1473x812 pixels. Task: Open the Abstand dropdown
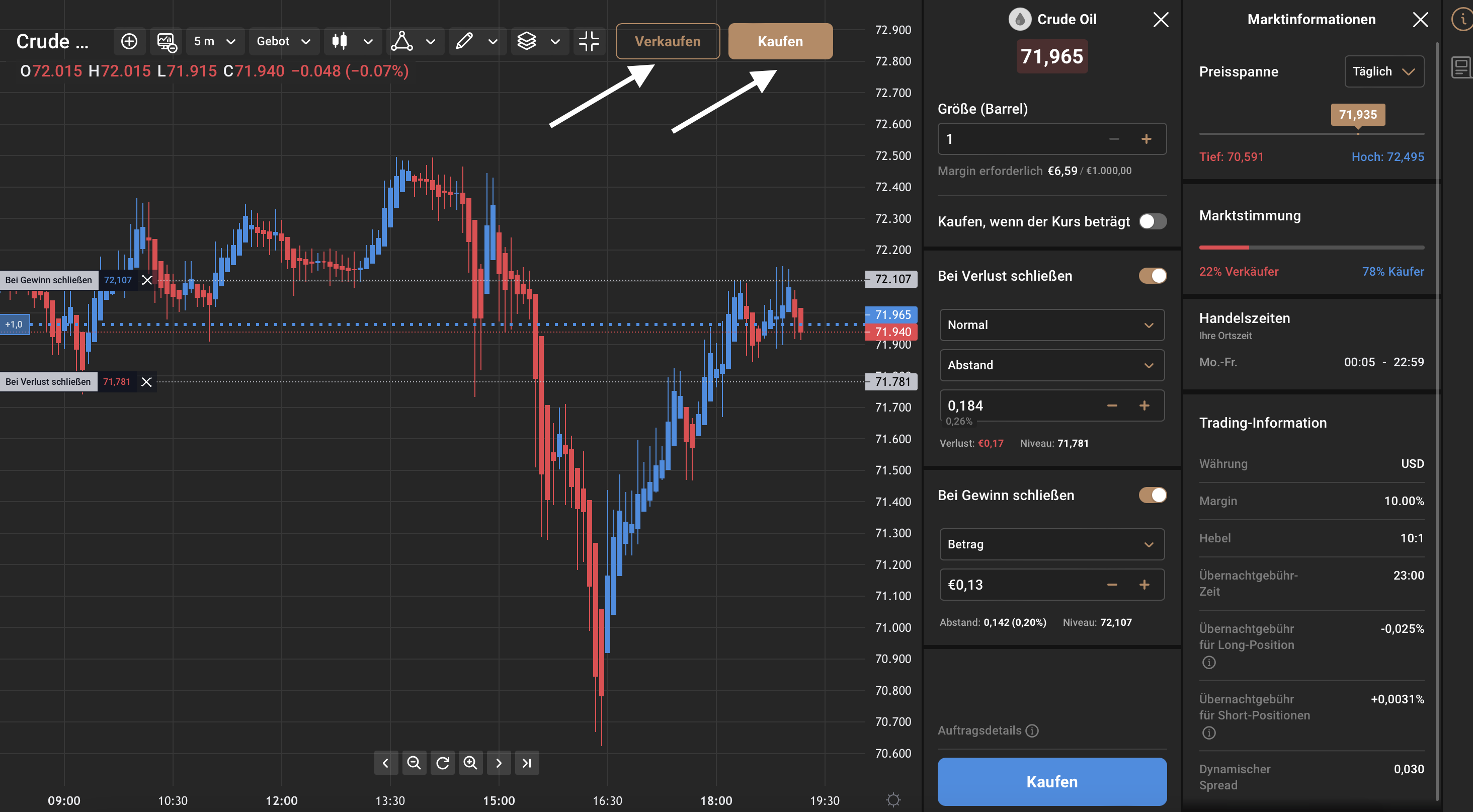click(x=1052, y=365)
